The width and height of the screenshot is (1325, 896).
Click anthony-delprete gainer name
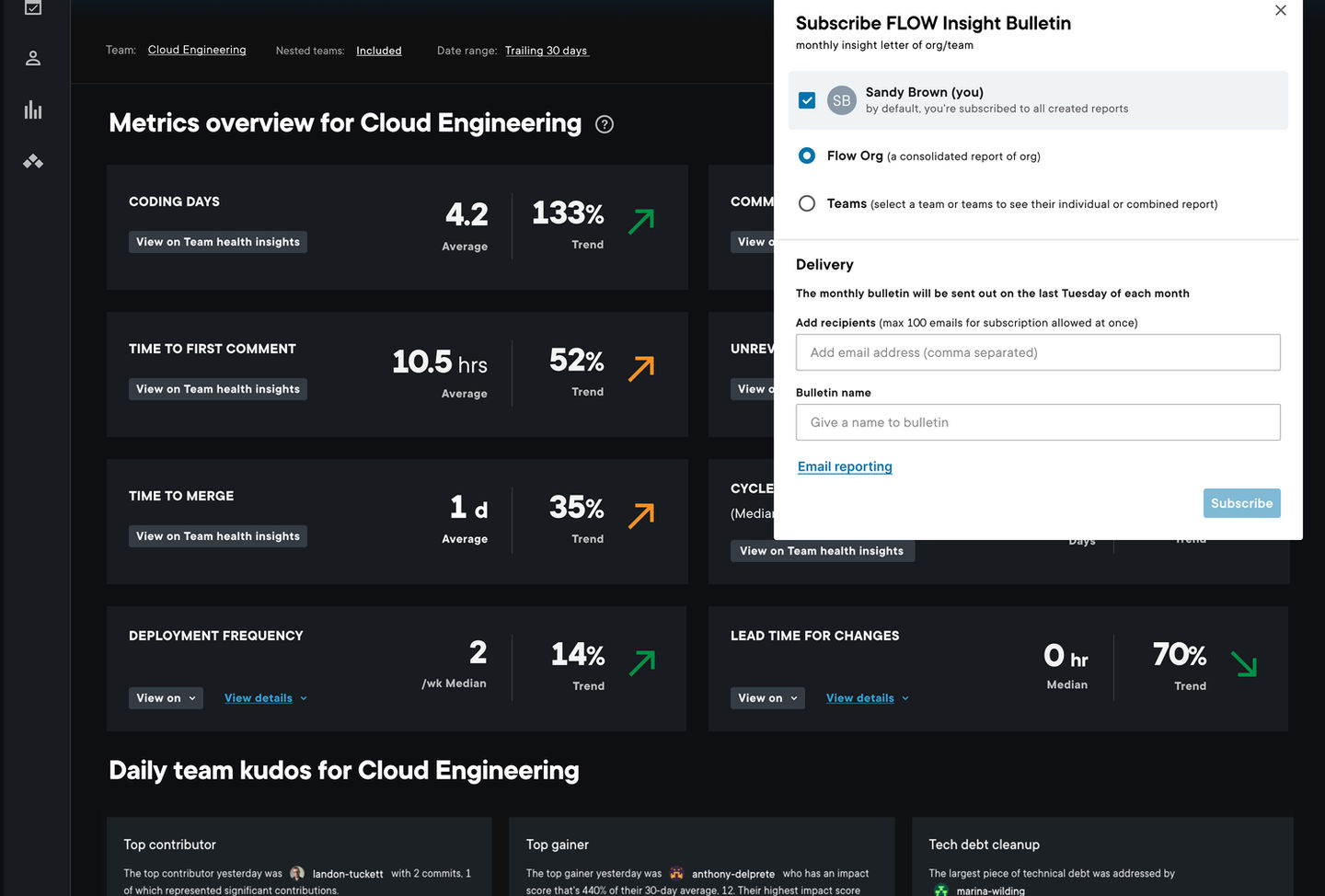coord(733,874)
